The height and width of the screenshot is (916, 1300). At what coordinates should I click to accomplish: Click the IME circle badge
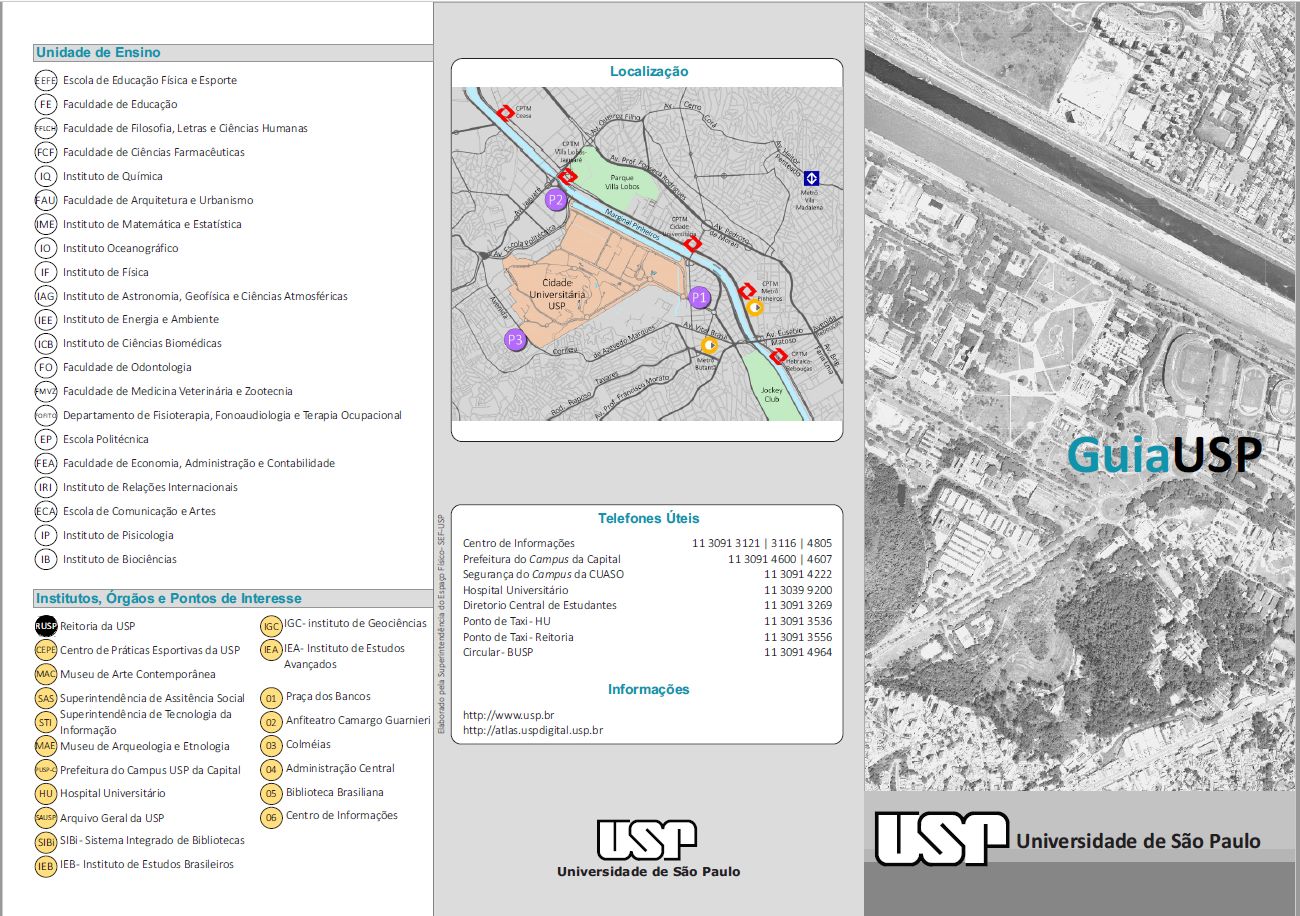click(x=45, y=224)
